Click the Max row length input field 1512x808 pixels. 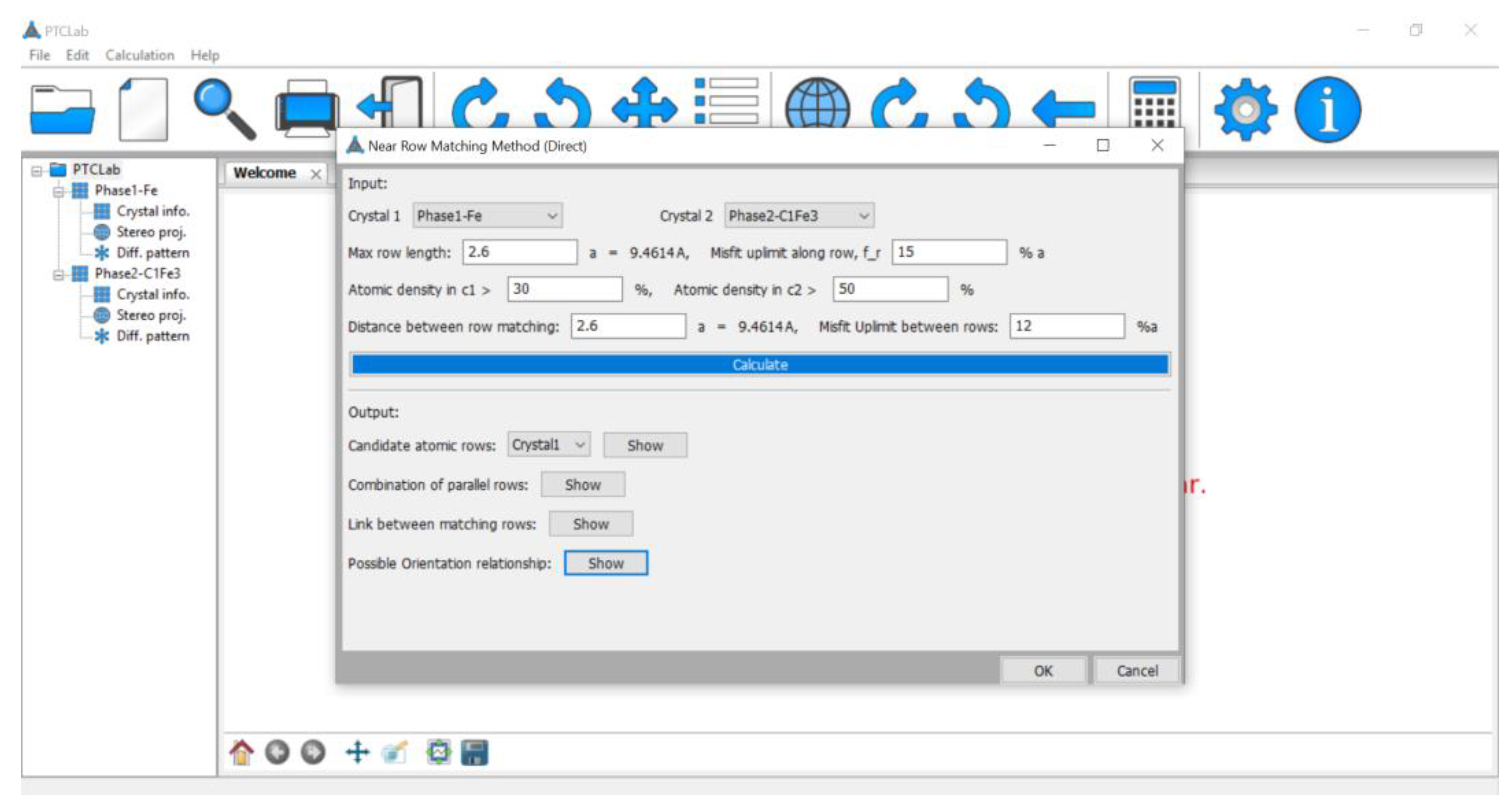pos(520,253)
